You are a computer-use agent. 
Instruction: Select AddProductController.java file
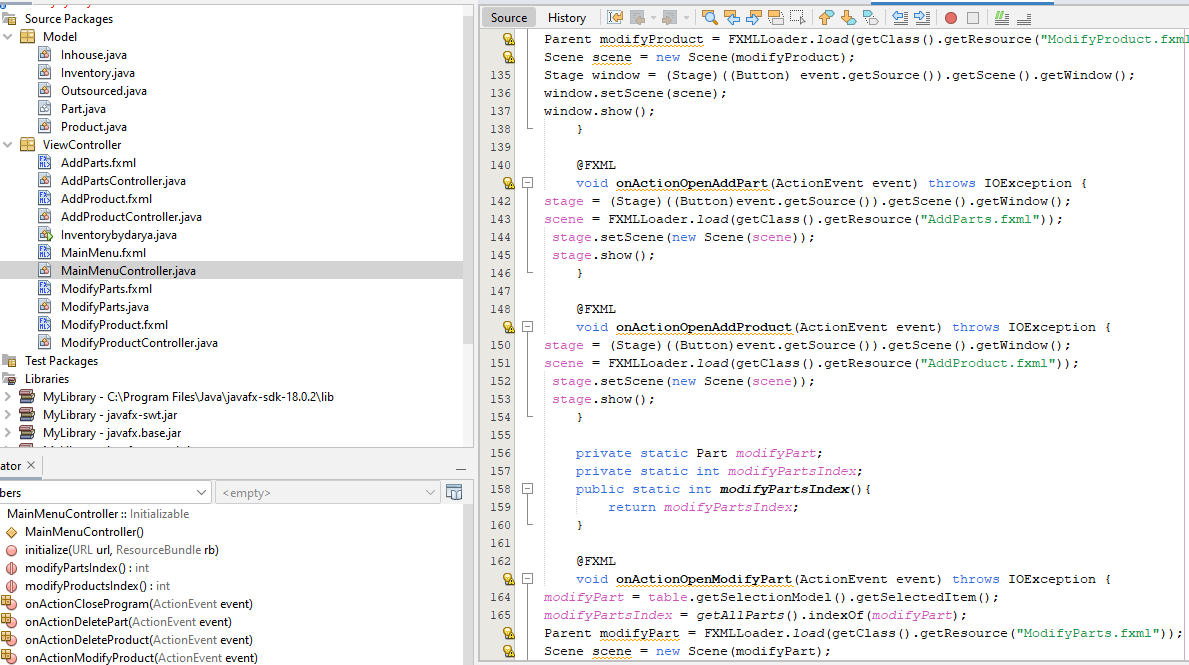tap(131, 217)
